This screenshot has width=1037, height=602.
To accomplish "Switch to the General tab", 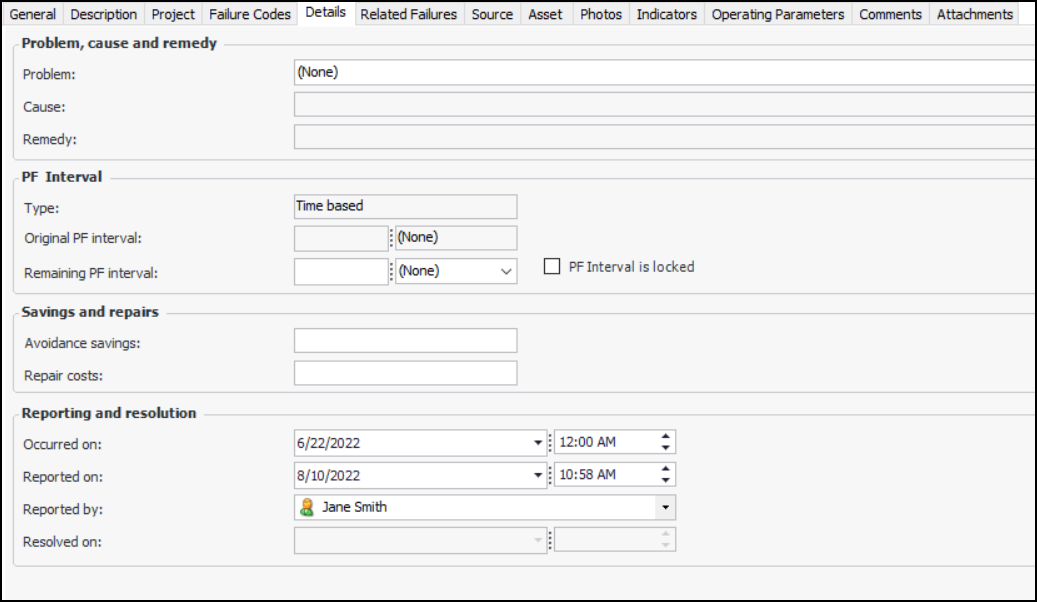I will [32, 15].
